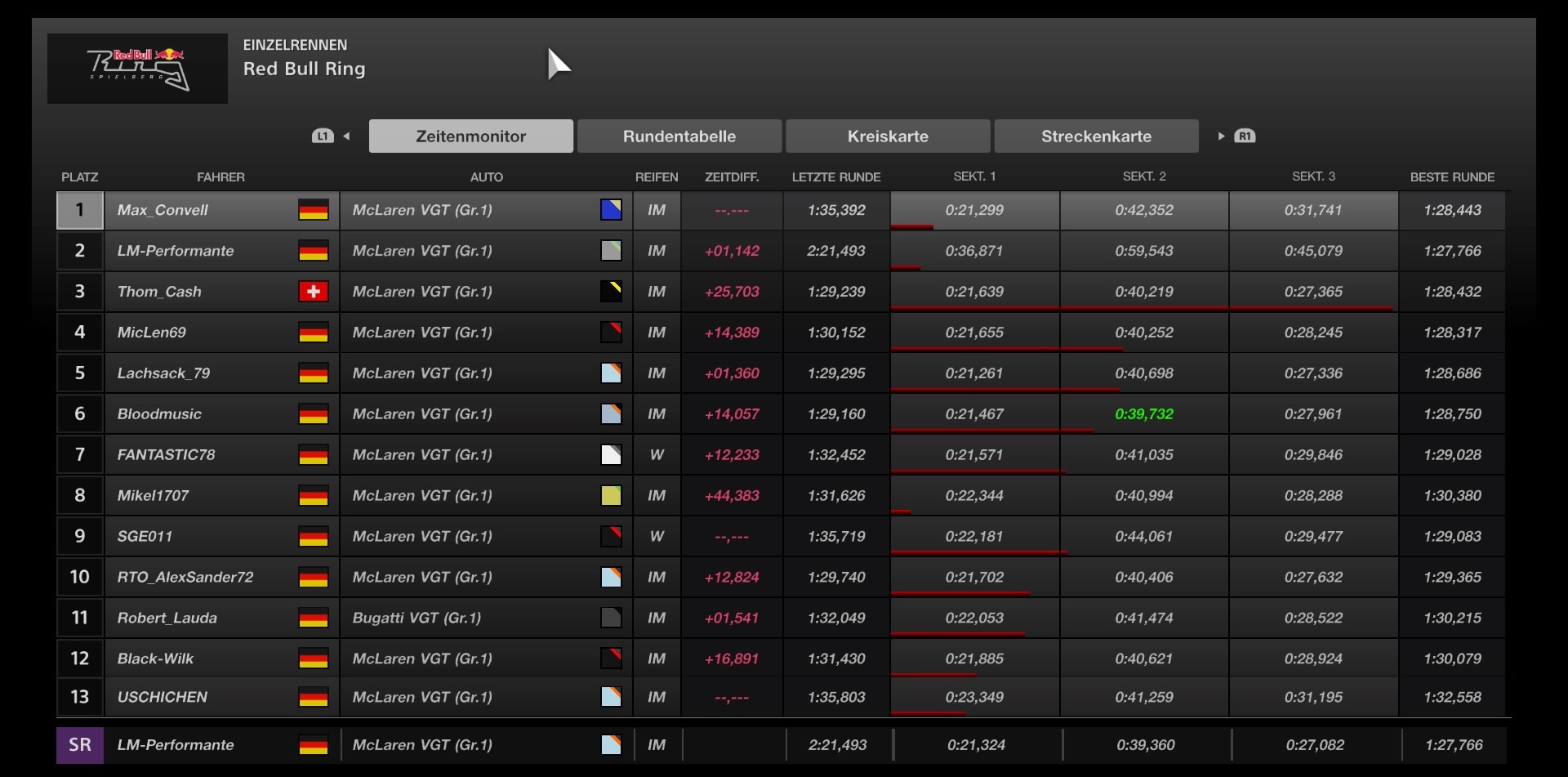Click the Red Bull Ring track logo
1568x777 pixels.
pyautogui.click(x=137, y=69)
